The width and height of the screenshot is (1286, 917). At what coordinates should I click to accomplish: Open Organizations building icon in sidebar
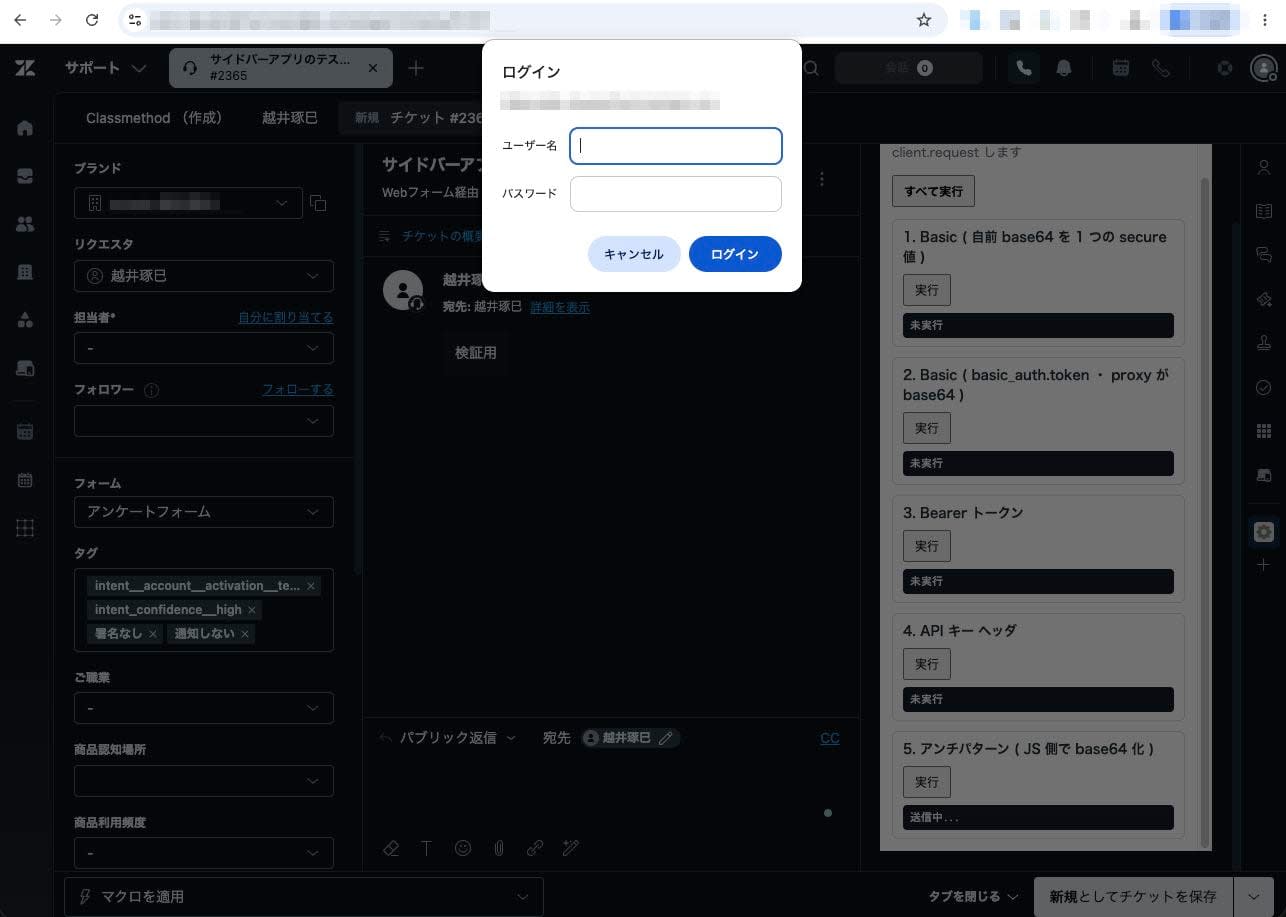[25, 272]
